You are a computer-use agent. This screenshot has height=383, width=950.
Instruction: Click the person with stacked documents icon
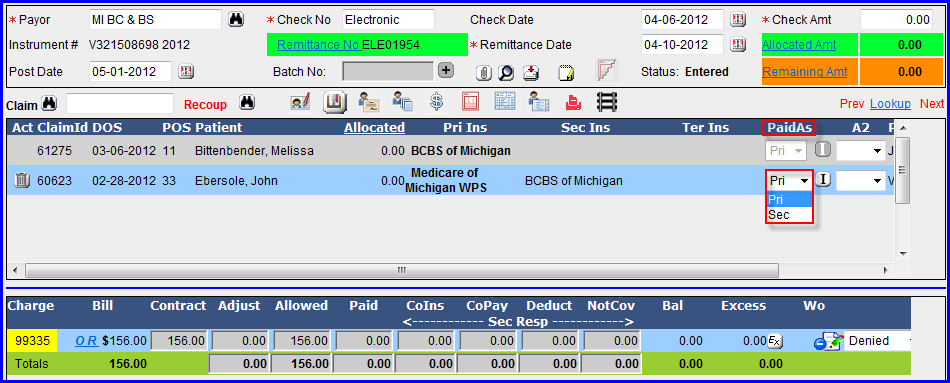pyautogui.click(x=402, y=102)
